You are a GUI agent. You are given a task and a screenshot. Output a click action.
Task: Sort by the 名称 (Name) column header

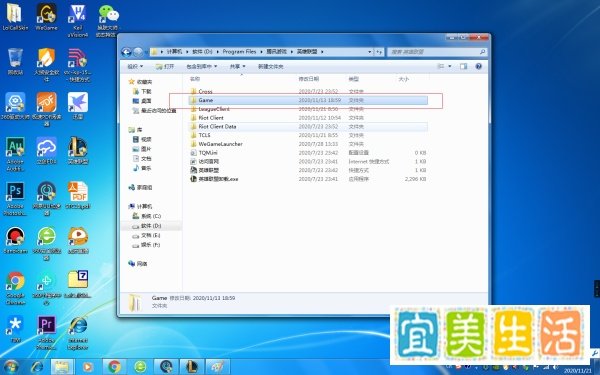195,79
